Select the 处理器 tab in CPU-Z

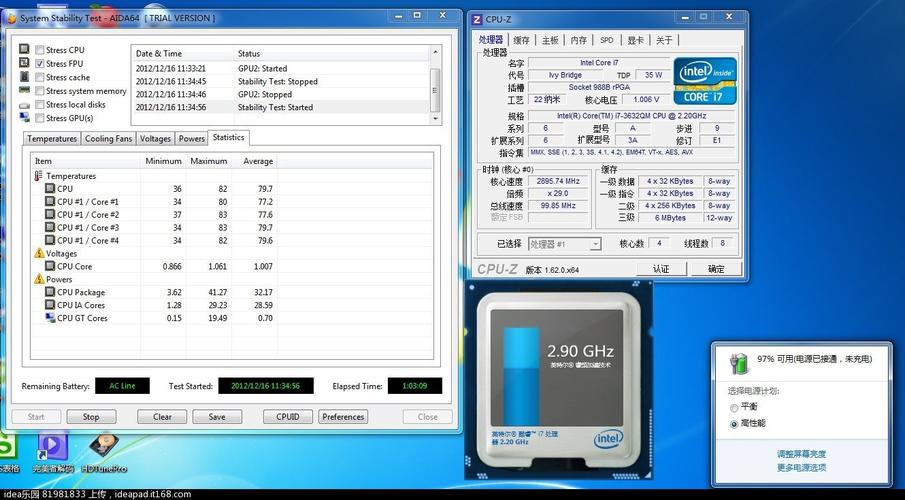(491, 39)
